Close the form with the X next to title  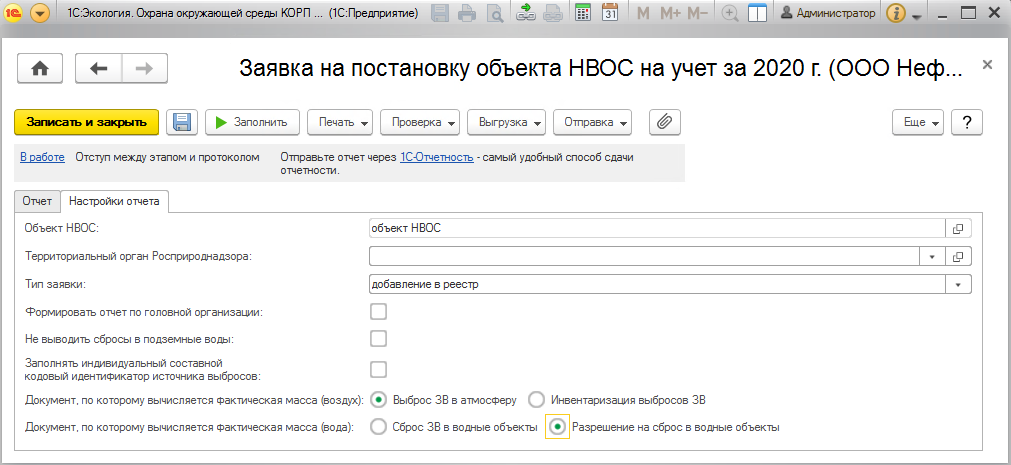click(986, 64)
